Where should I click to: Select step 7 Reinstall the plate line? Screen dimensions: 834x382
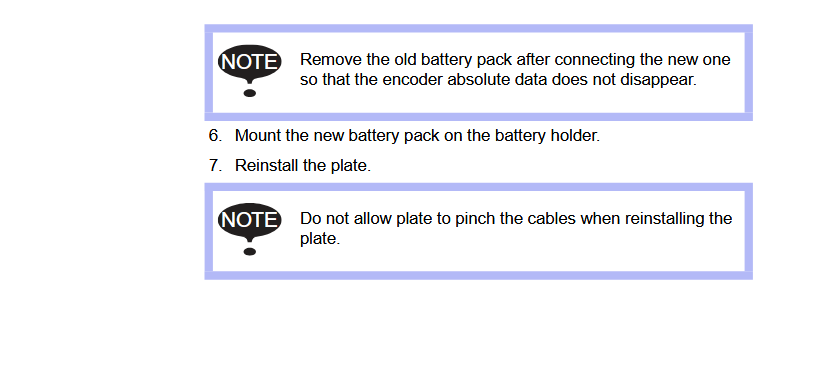coord(290,165)
